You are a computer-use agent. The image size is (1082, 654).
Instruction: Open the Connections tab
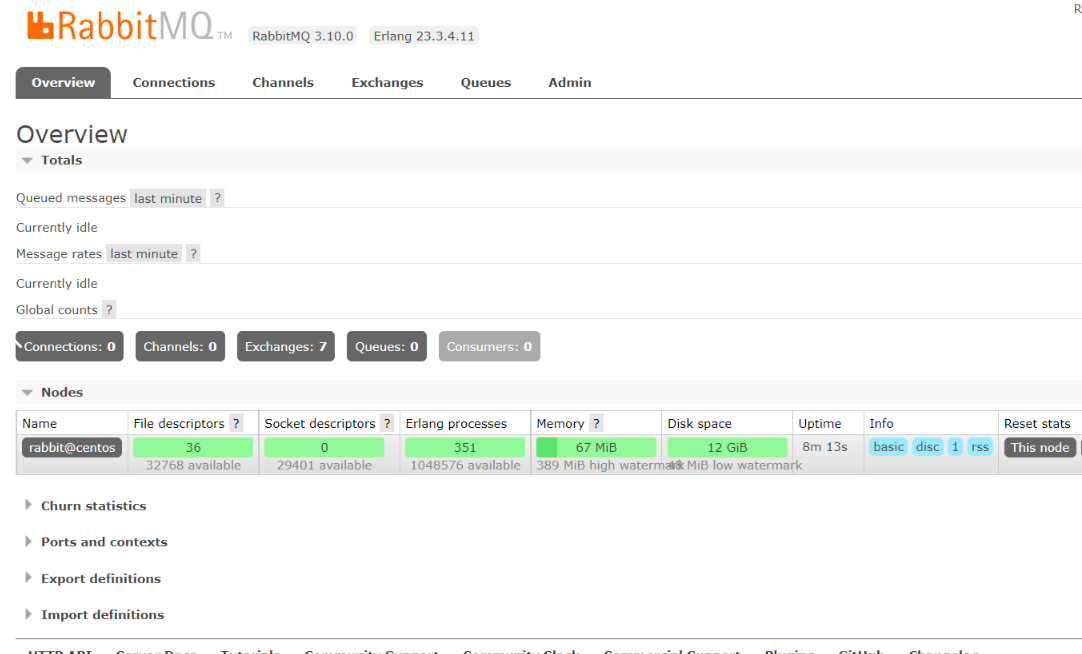[174, 83]
